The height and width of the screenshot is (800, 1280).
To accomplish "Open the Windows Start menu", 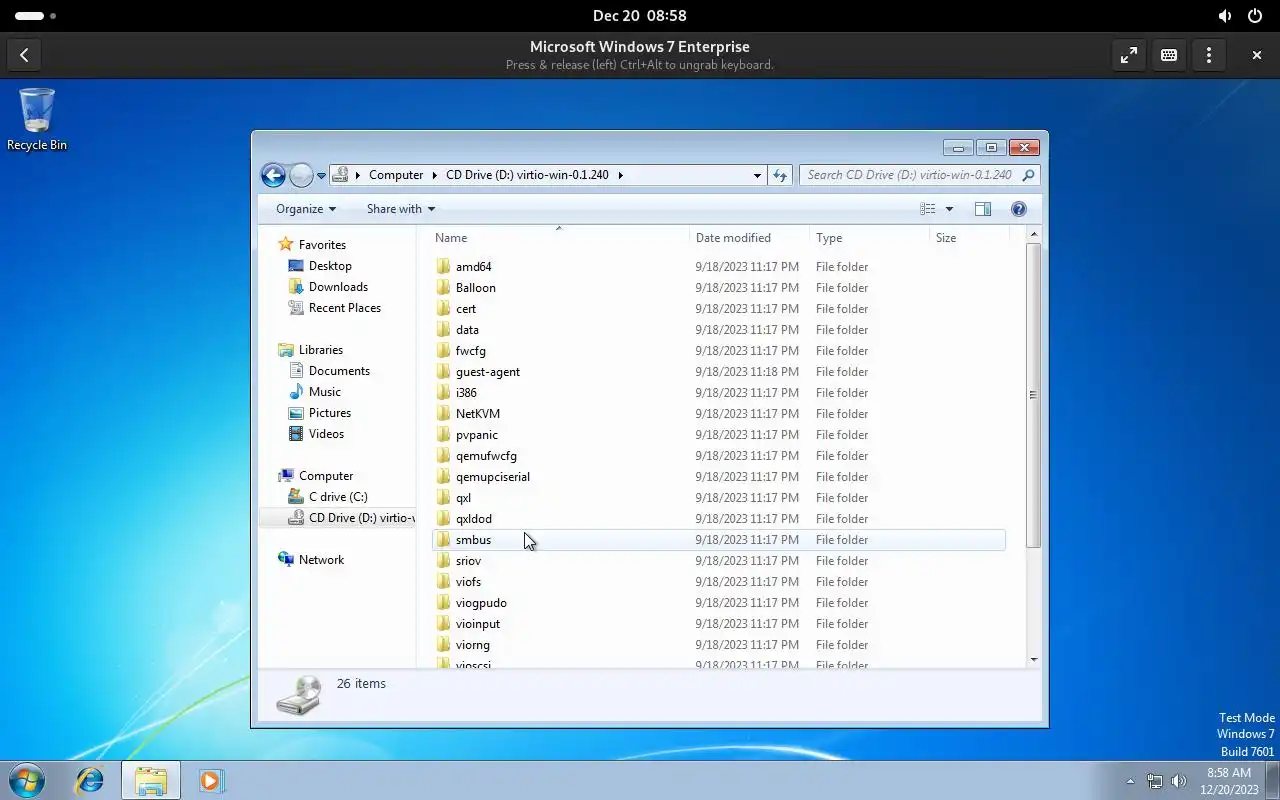I will point(26,780).
